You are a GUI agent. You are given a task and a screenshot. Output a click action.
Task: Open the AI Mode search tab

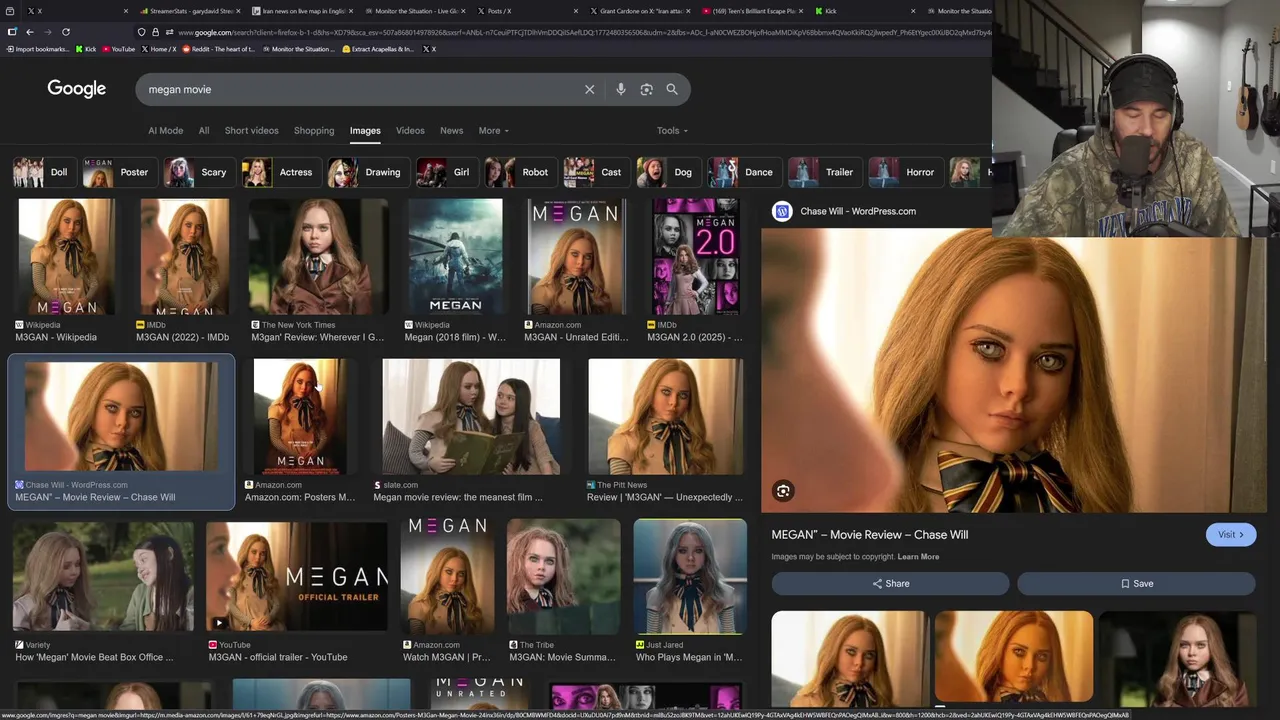[x=166, y=131]
